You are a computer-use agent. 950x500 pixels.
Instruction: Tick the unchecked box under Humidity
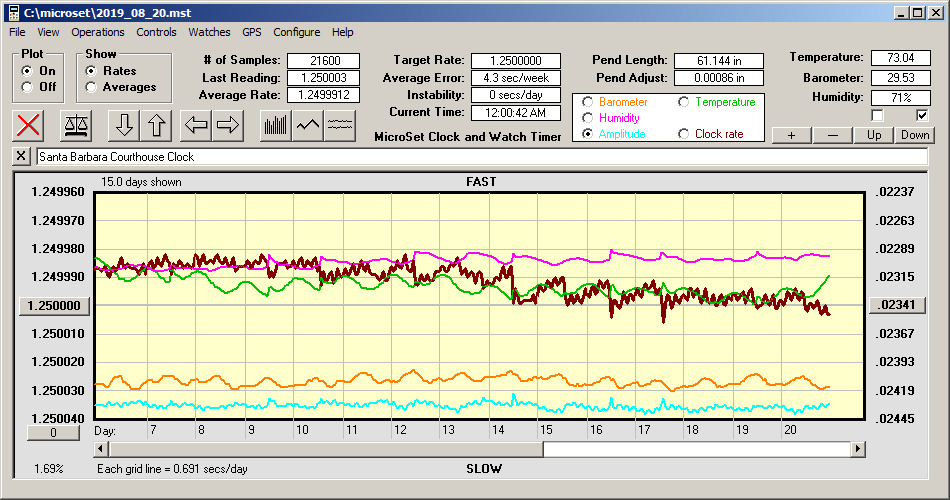click(877, 115)
